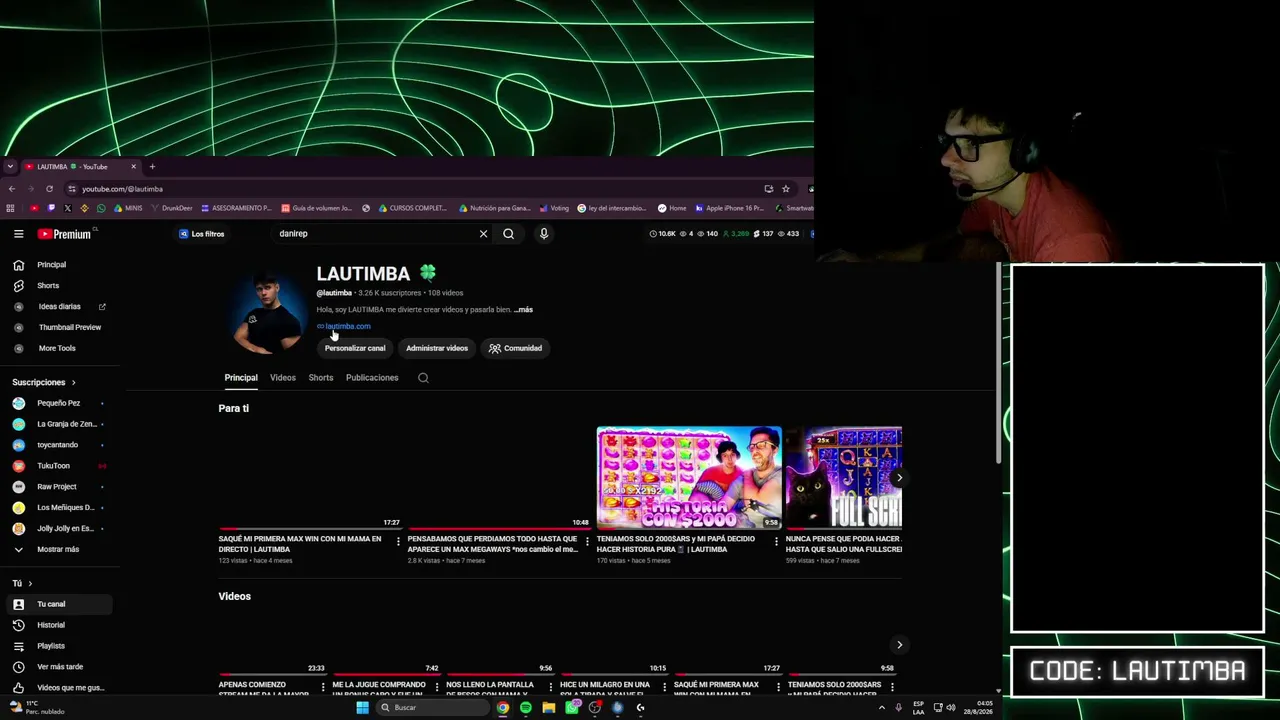Open the toycantando subscription channel
The image size is (1280, 720).
(60, 445)
